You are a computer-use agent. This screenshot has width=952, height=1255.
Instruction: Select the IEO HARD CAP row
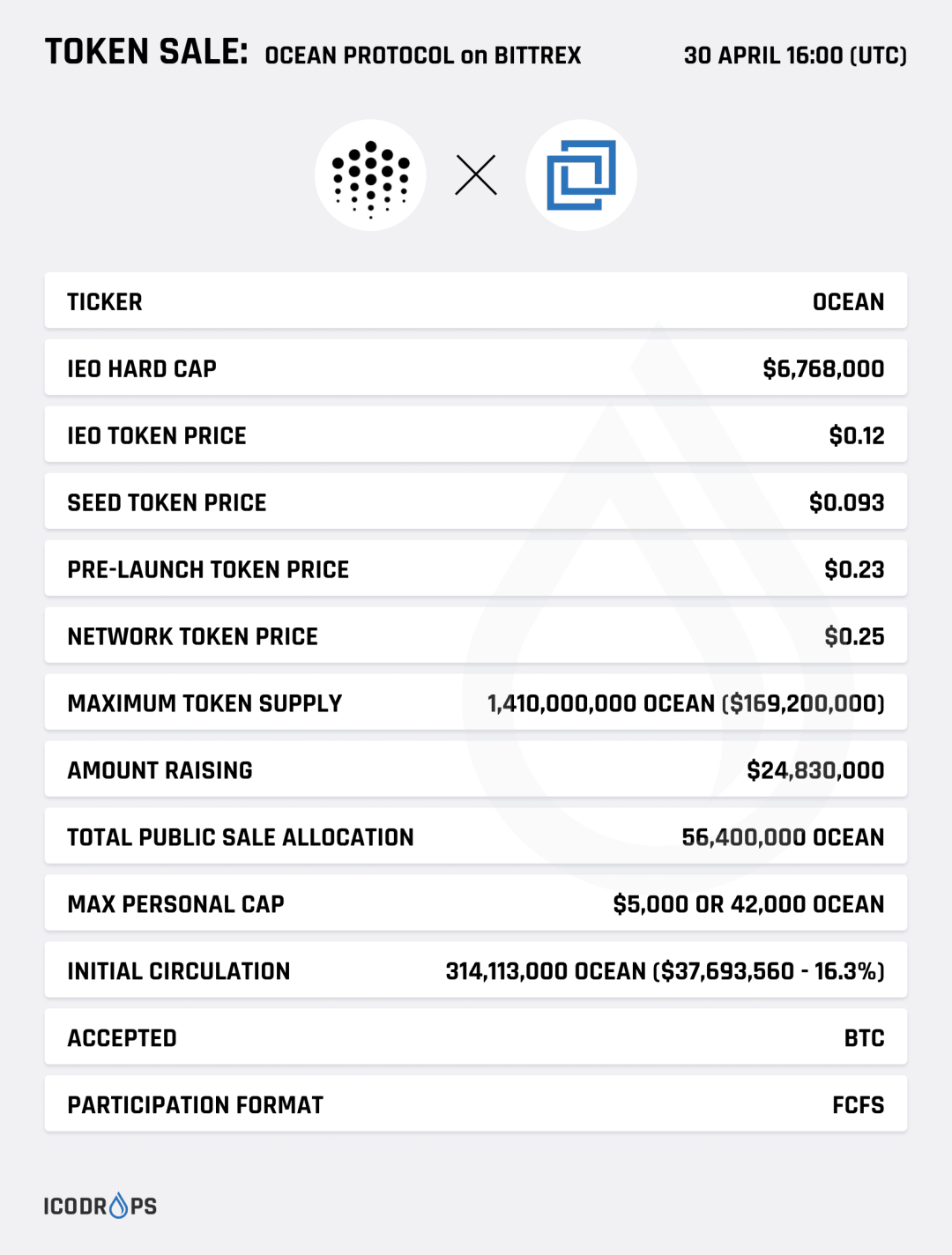click(x=476, y=368)
